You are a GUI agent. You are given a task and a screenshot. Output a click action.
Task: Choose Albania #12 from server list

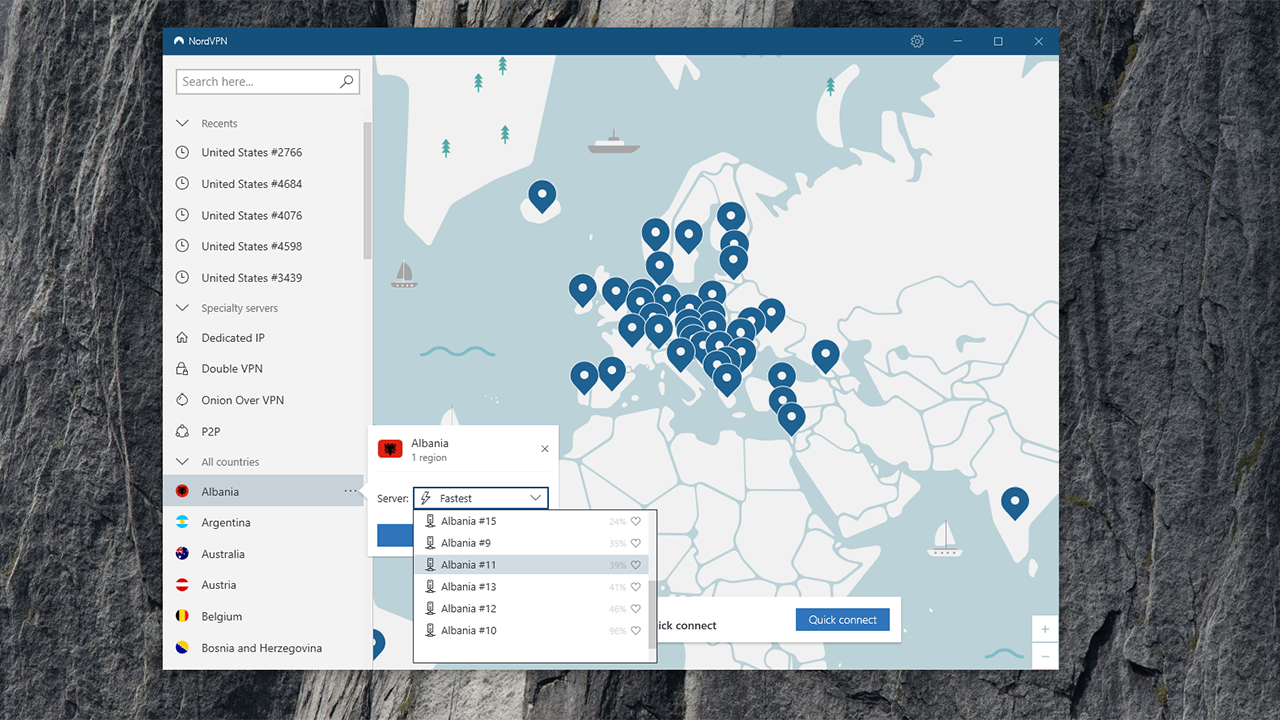(x=531, y=609)
